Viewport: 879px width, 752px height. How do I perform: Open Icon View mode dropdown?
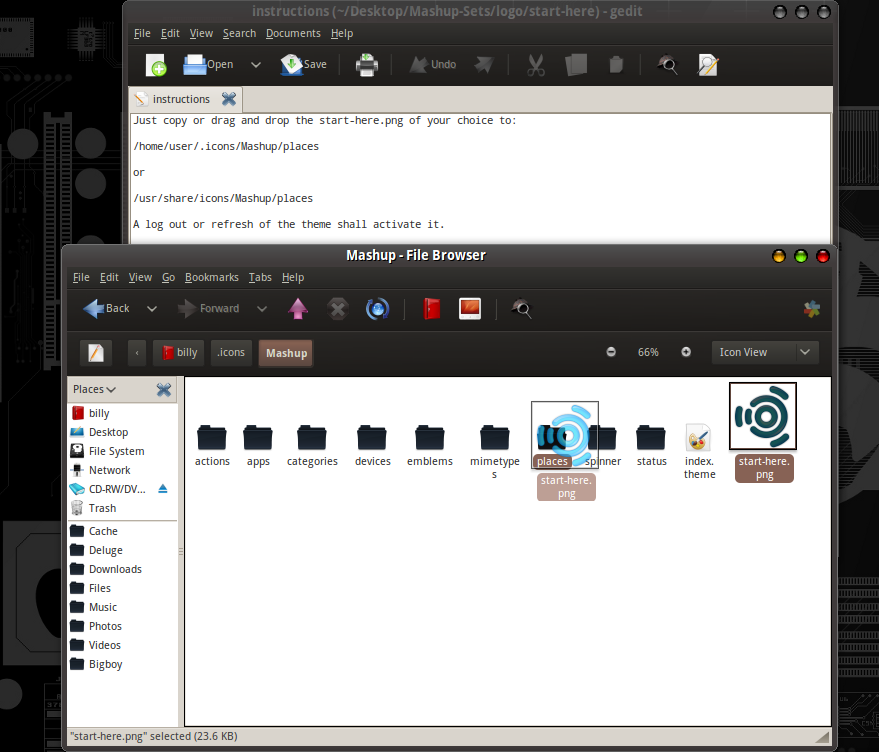coord(765,352)
